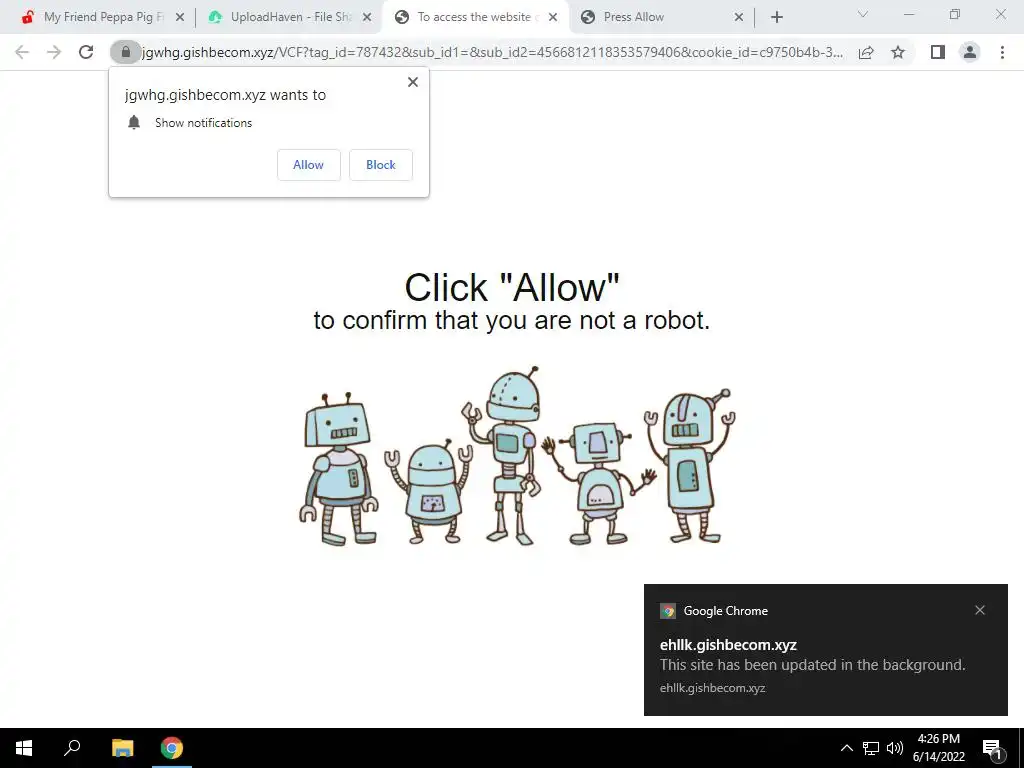View site information via the lock icon
The height and width of the screenshot is (768, 1024).
tap(125, 52)
